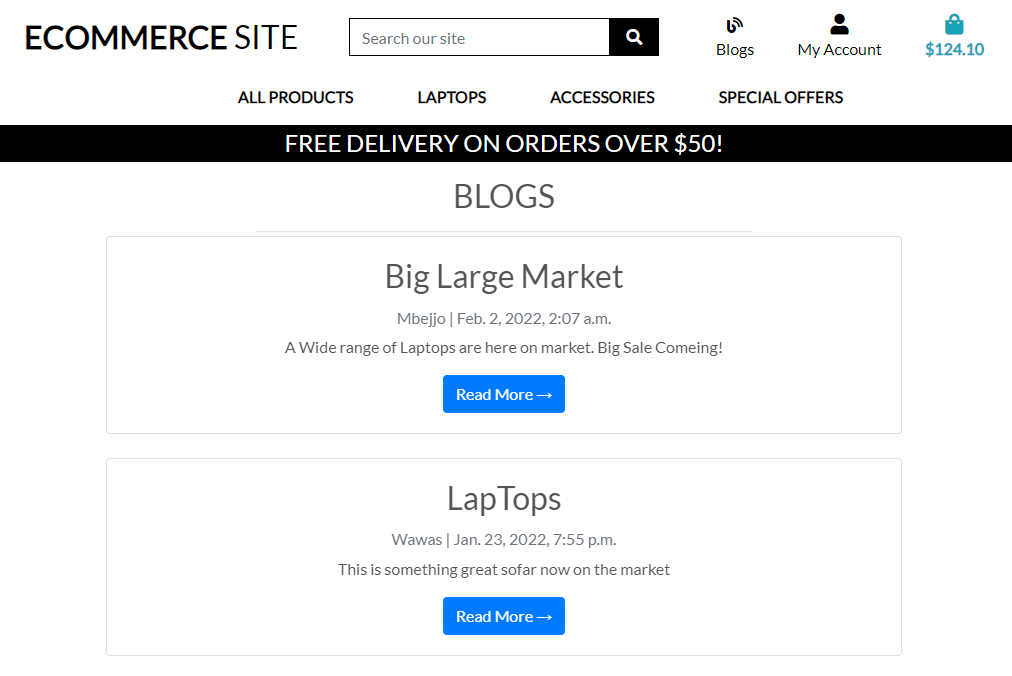Click the BLOGS page heading

pyautogui.click(x=504, y=196)
